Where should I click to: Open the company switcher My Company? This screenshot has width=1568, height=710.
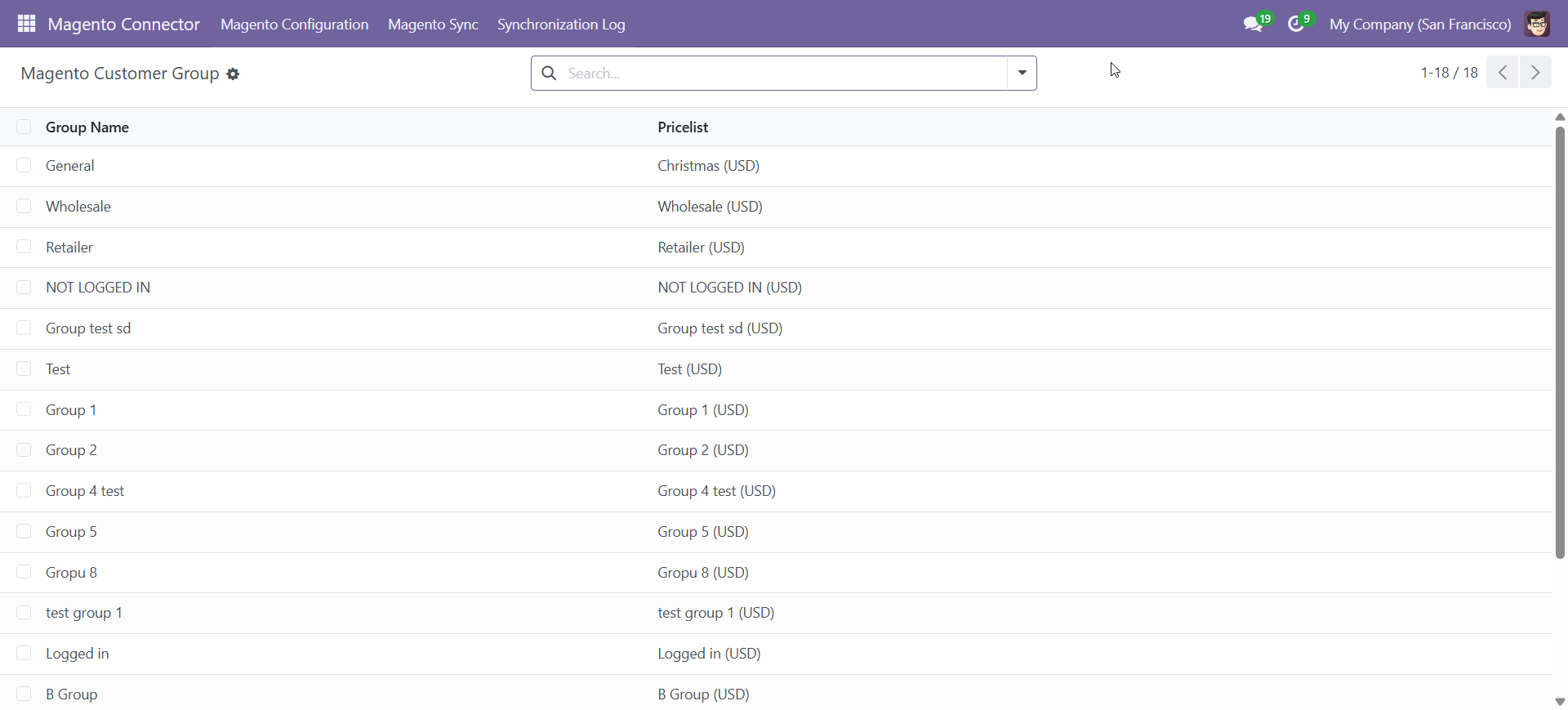click(1419, 25)
